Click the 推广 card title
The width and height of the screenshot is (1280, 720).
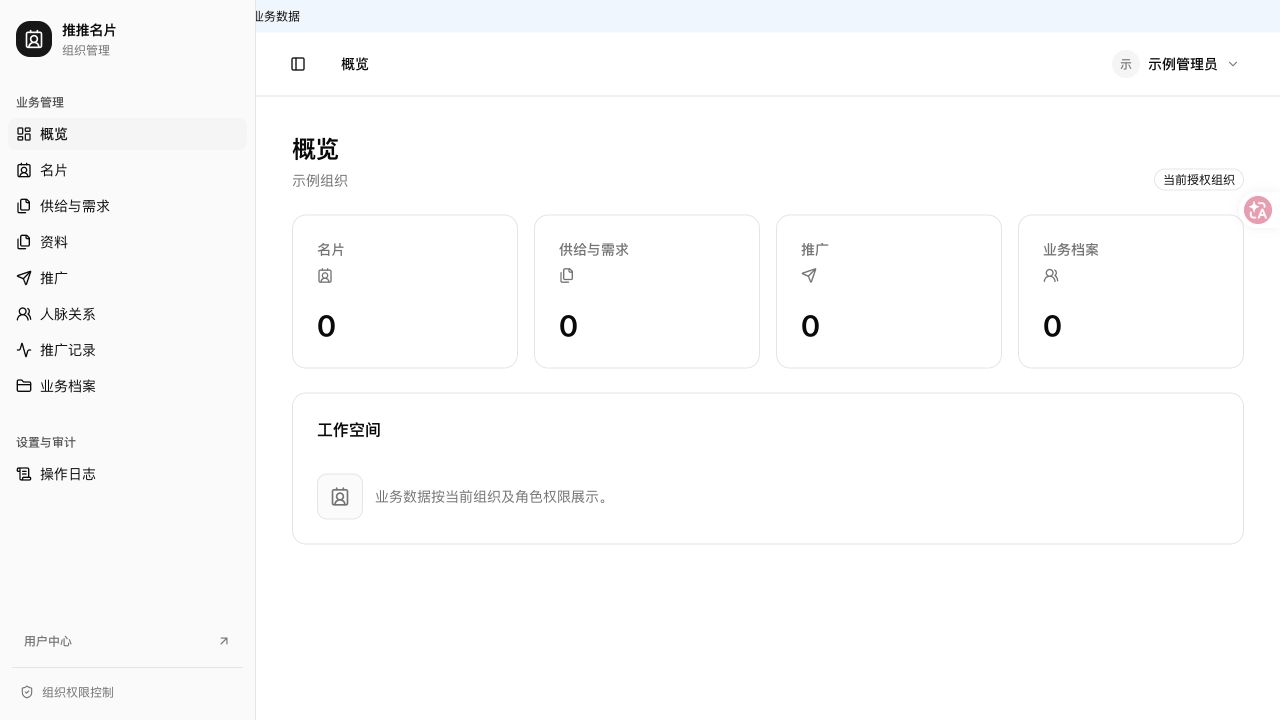click(815, 250)
